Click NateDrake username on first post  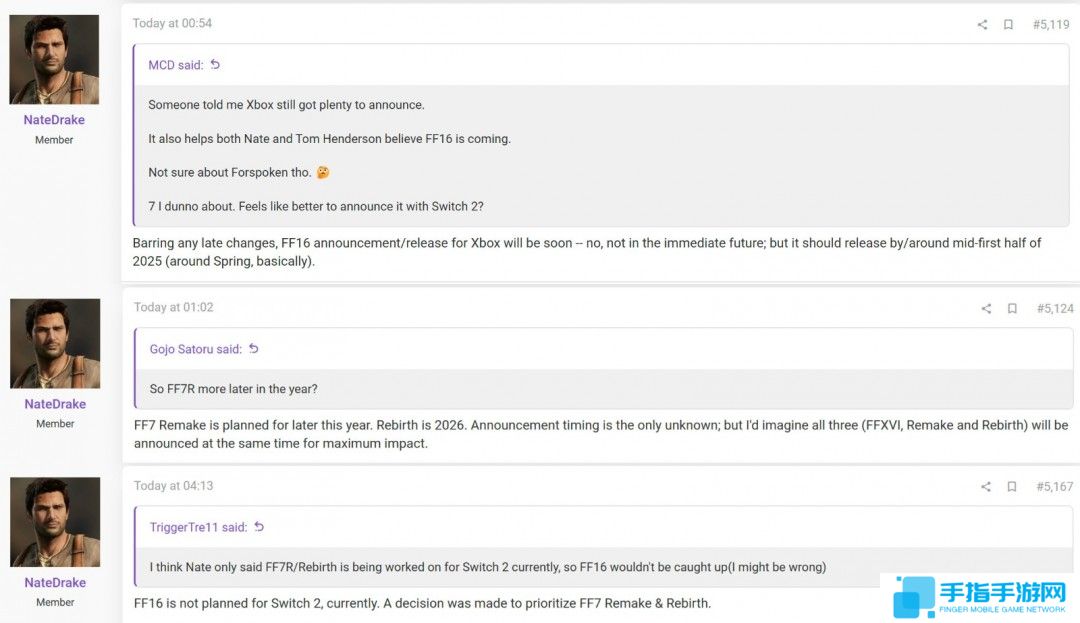point(54,120)
